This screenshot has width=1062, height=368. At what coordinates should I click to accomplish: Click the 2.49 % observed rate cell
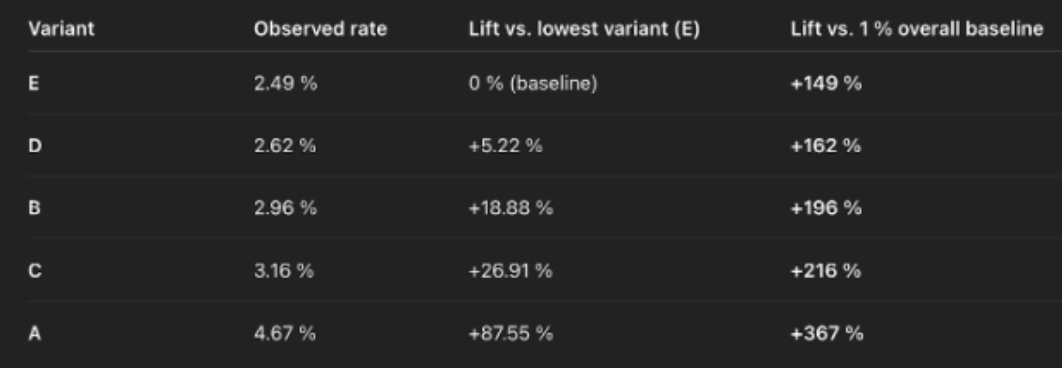[x=285, y=84]
